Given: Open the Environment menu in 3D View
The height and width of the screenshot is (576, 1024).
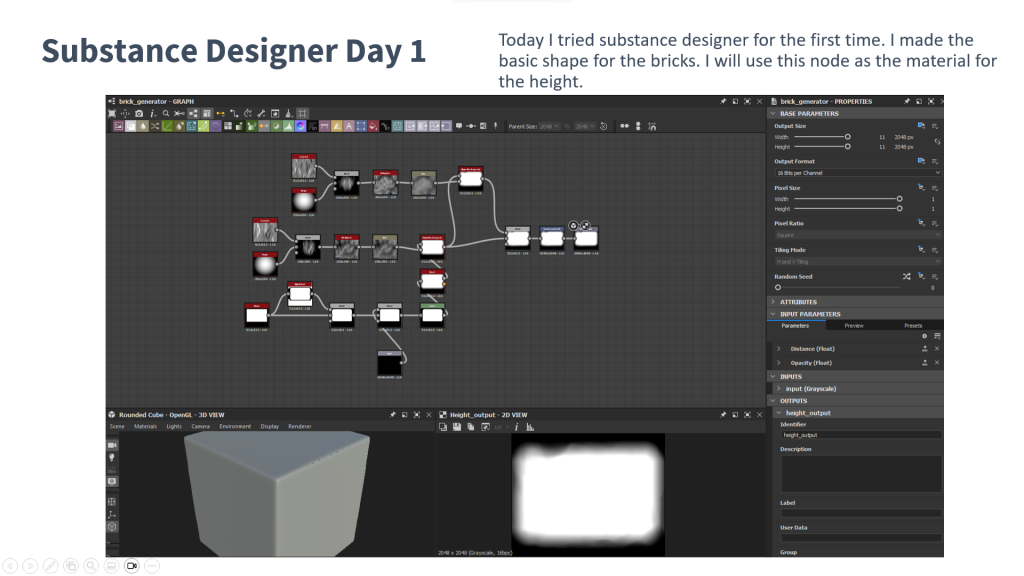Looking at the screenshot, I should (x=235, y=426).
